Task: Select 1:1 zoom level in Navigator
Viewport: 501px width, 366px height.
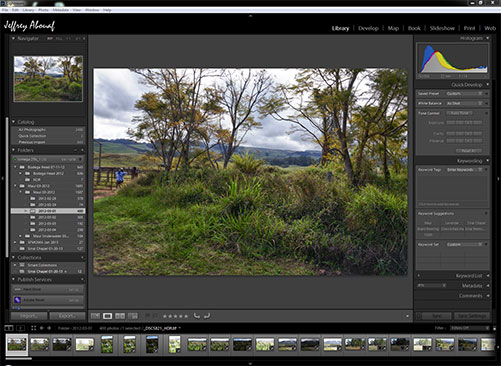Action: [x=68, y=39]
